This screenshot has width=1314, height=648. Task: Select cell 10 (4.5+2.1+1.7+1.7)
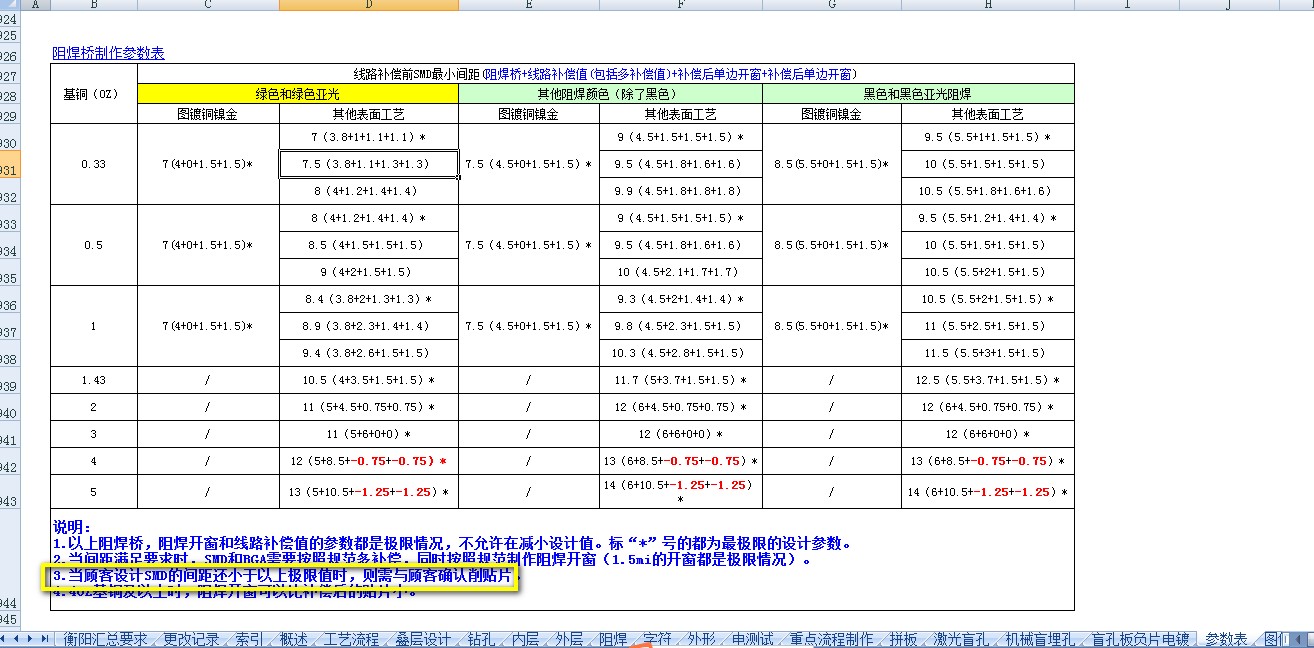point(680,272)
